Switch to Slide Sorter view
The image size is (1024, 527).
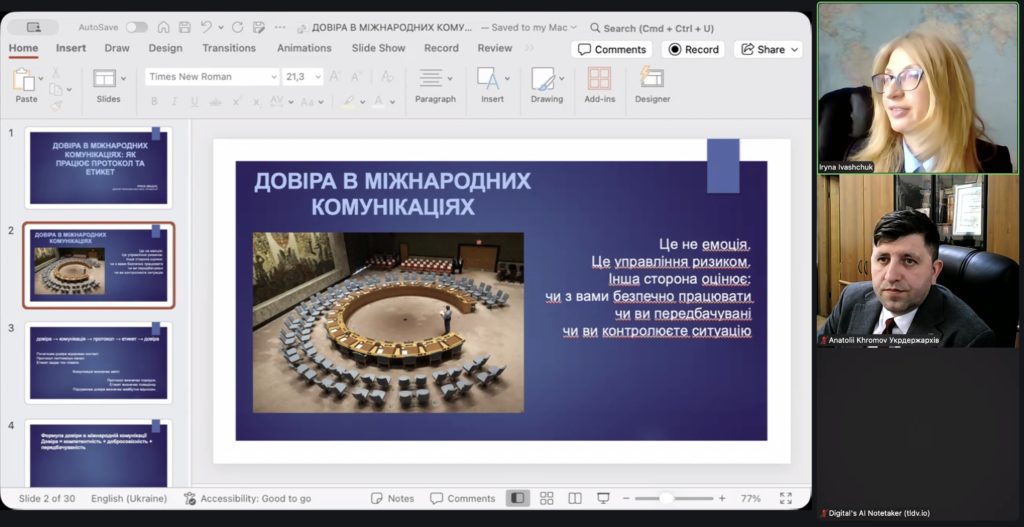[x=546, y=498]
